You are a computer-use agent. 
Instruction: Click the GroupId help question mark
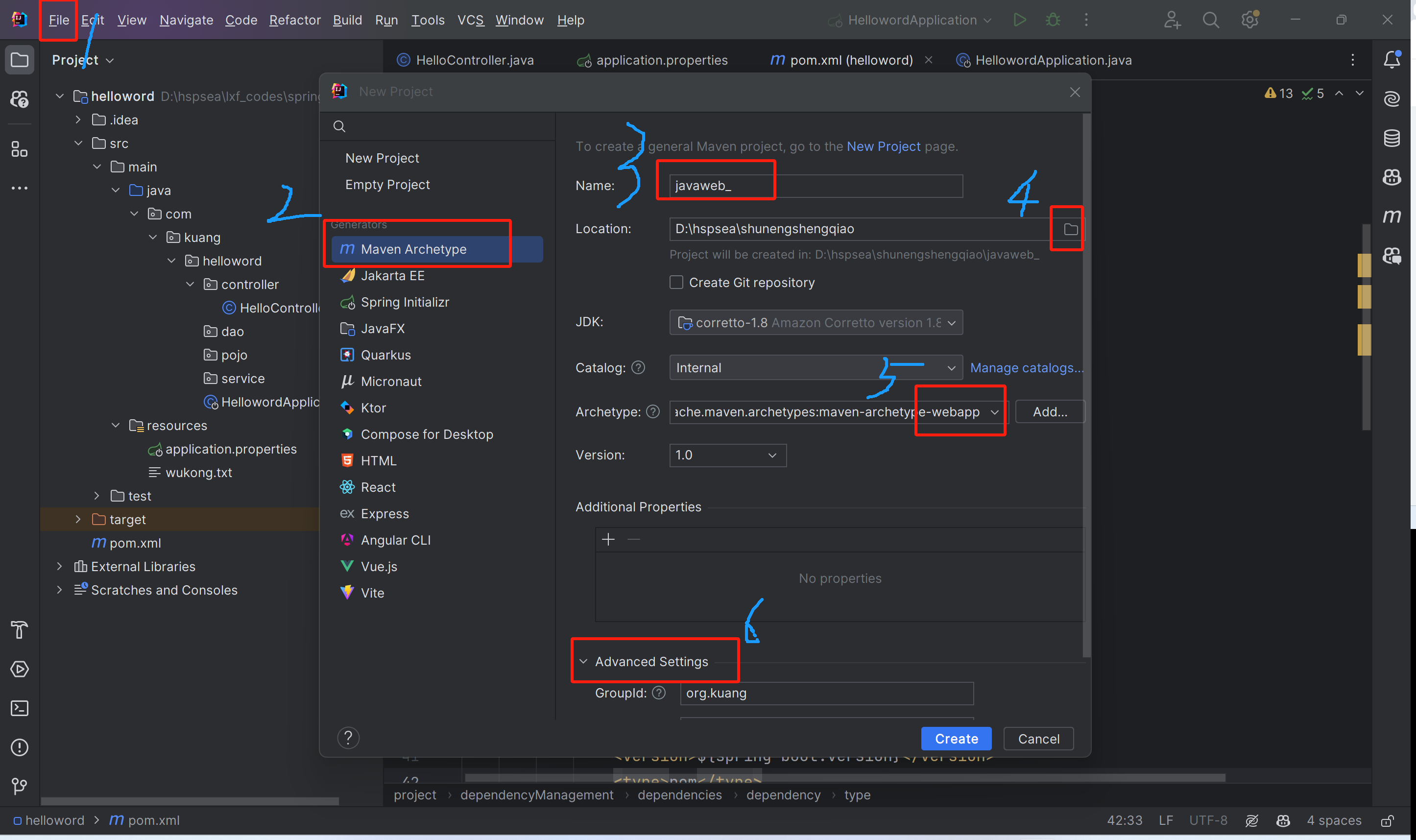pos(658,694)
